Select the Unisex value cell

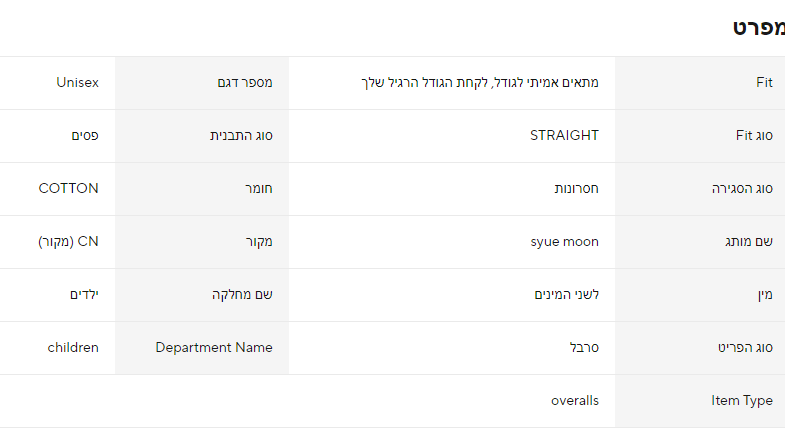pos(77,83)
